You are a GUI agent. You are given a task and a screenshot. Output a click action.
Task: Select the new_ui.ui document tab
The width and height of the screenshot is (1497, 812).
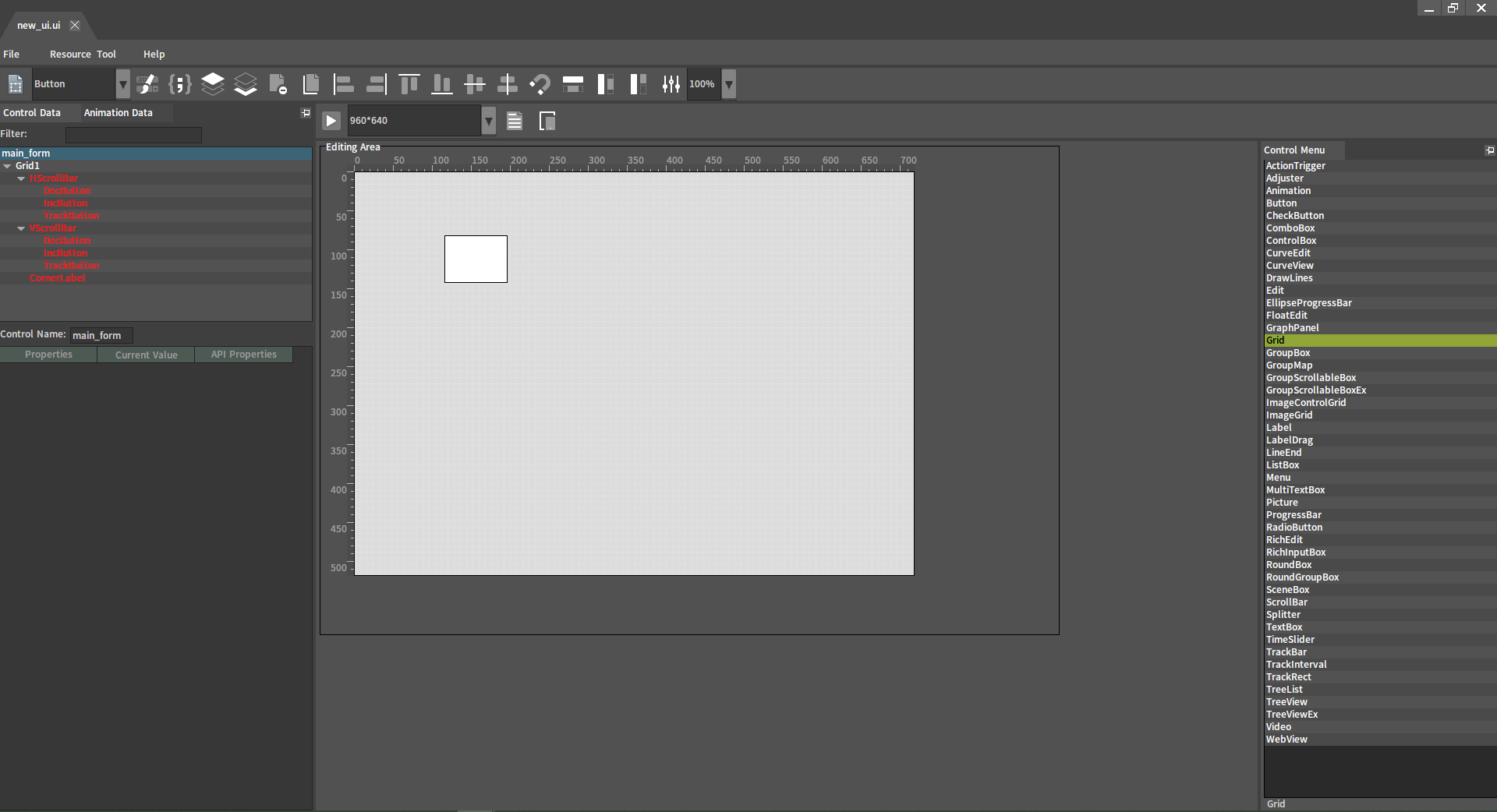coord(39,26)
